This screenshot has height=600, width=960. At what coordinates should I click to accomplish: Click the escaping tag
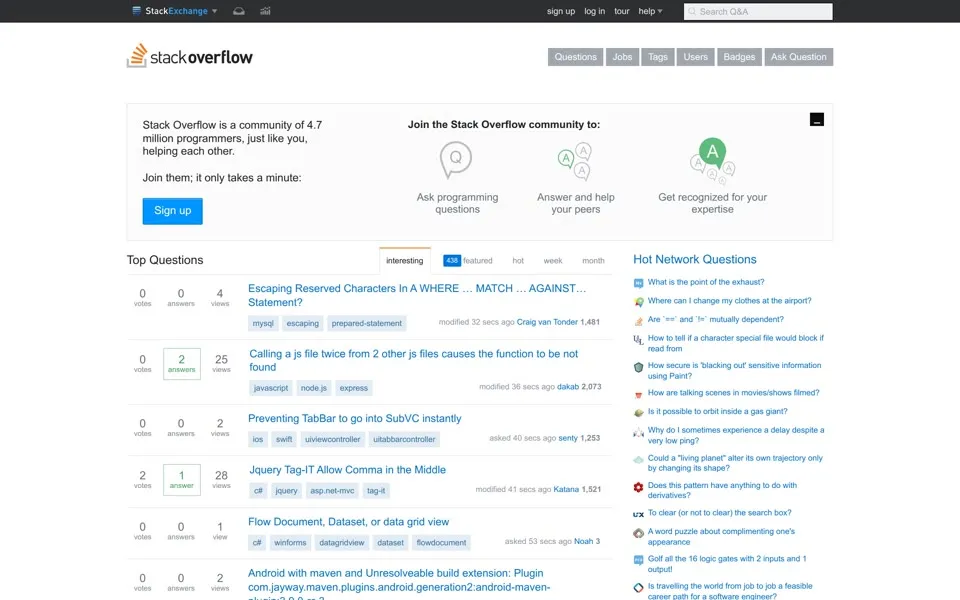pos(302,323)
